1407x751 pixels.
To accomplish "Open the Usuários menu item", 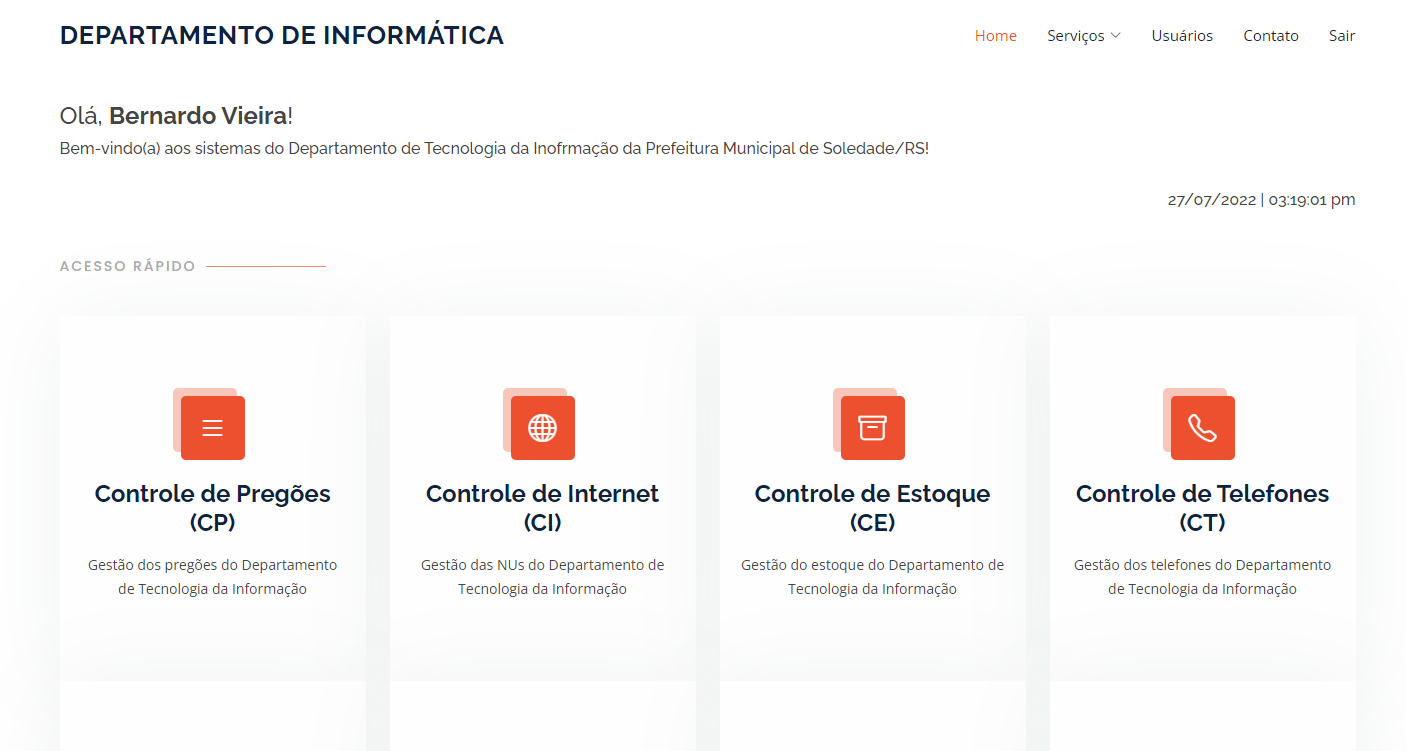I will (x=1181, y=36).
